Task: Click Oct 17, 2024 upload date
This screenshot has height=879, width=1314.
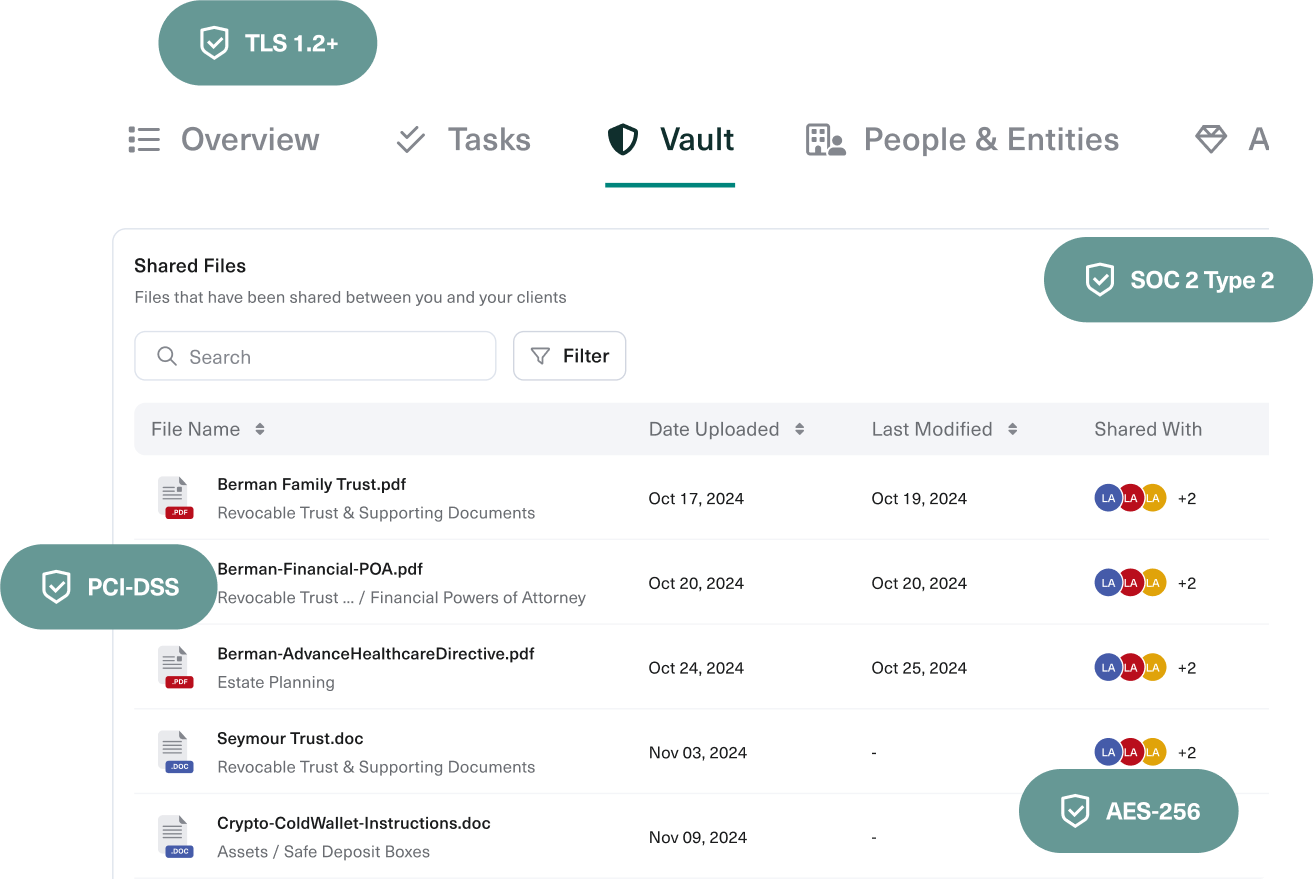Action: (696, 498)
